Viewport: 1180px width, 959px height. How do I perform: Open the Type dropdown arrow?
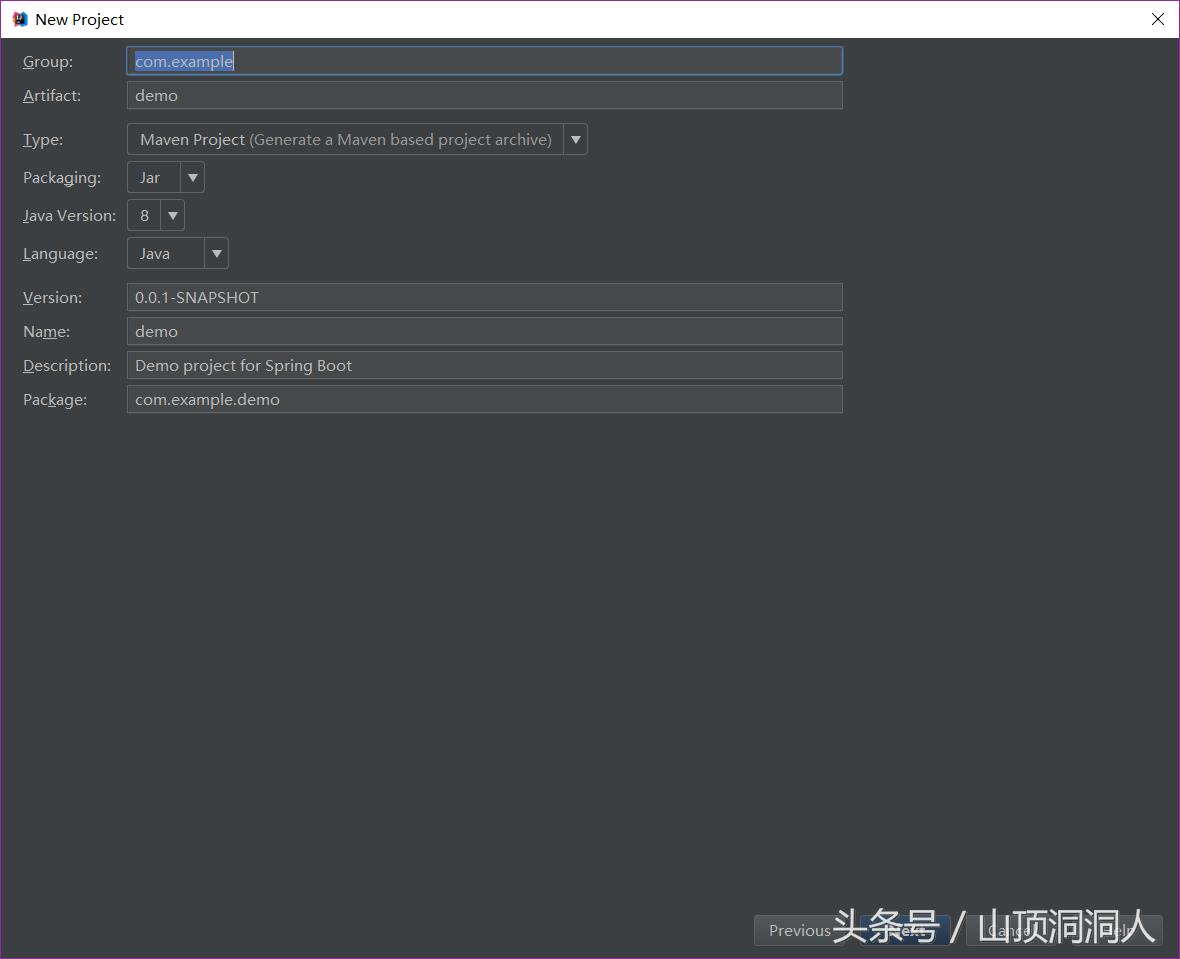(575, 139)
